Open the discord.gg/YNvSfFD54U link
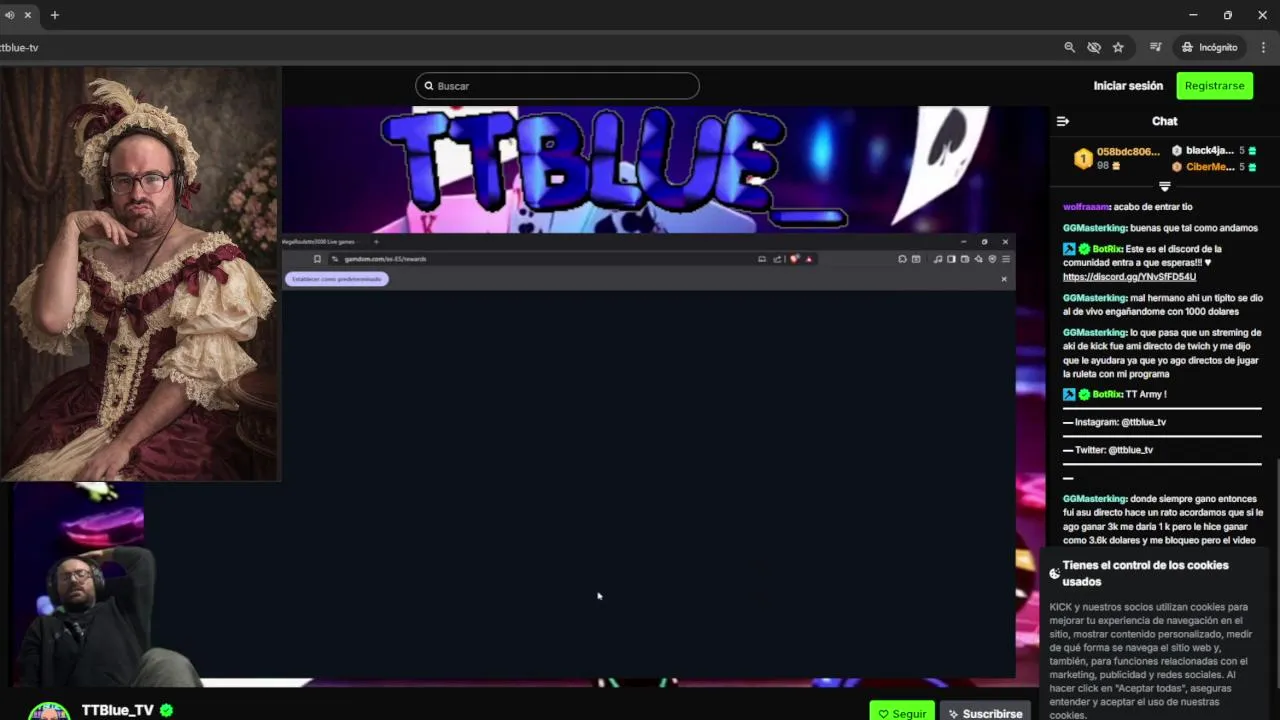1280x720 pixels. point(1129,277)
